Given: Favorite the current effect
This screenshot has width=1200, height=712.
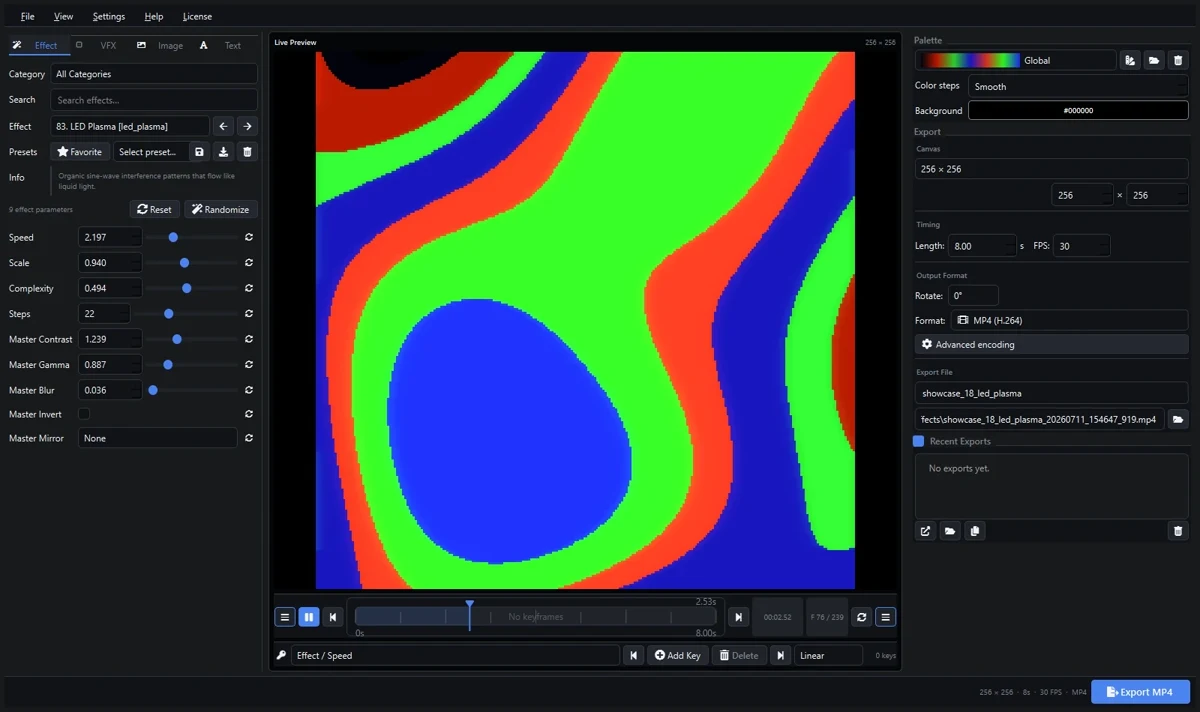Looking at the screenshot, I should tap(80, 152).
